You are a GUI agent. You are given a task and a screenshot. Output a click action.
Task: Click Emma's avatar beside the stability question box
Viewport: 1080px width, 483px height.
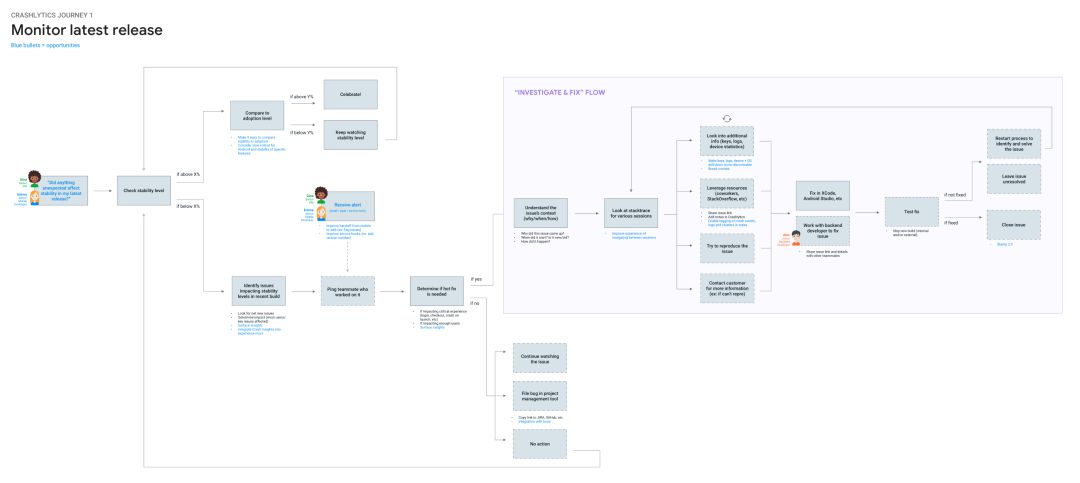point(34,196)
